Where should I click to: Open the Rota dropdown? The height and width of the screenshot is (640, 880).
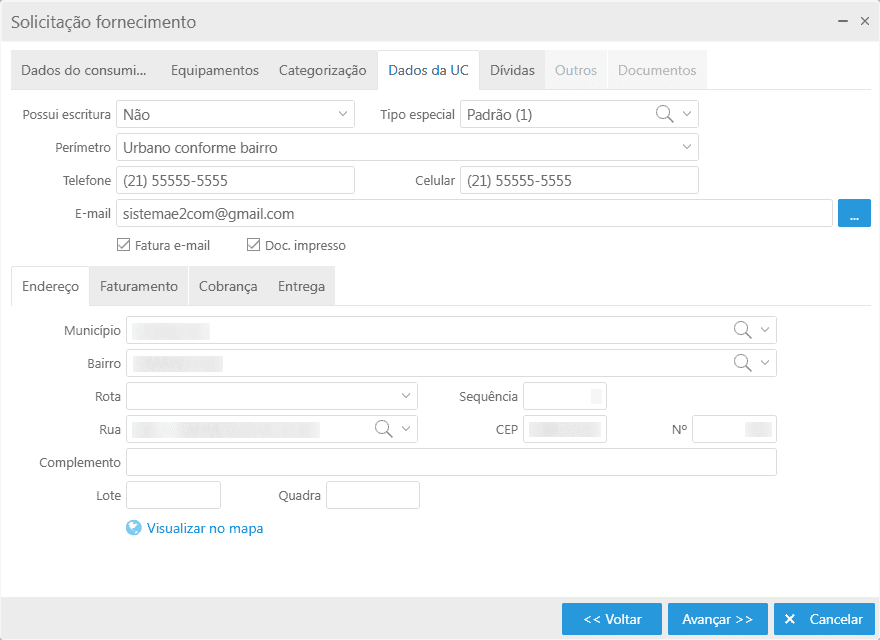[272, 396]
